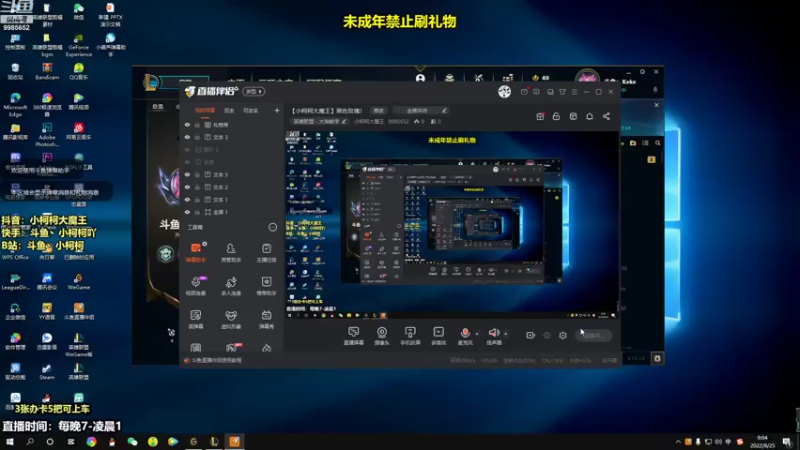
Task: Open the 多人连麦 multi-person mic tool
Action: click(x=231, y=285)
